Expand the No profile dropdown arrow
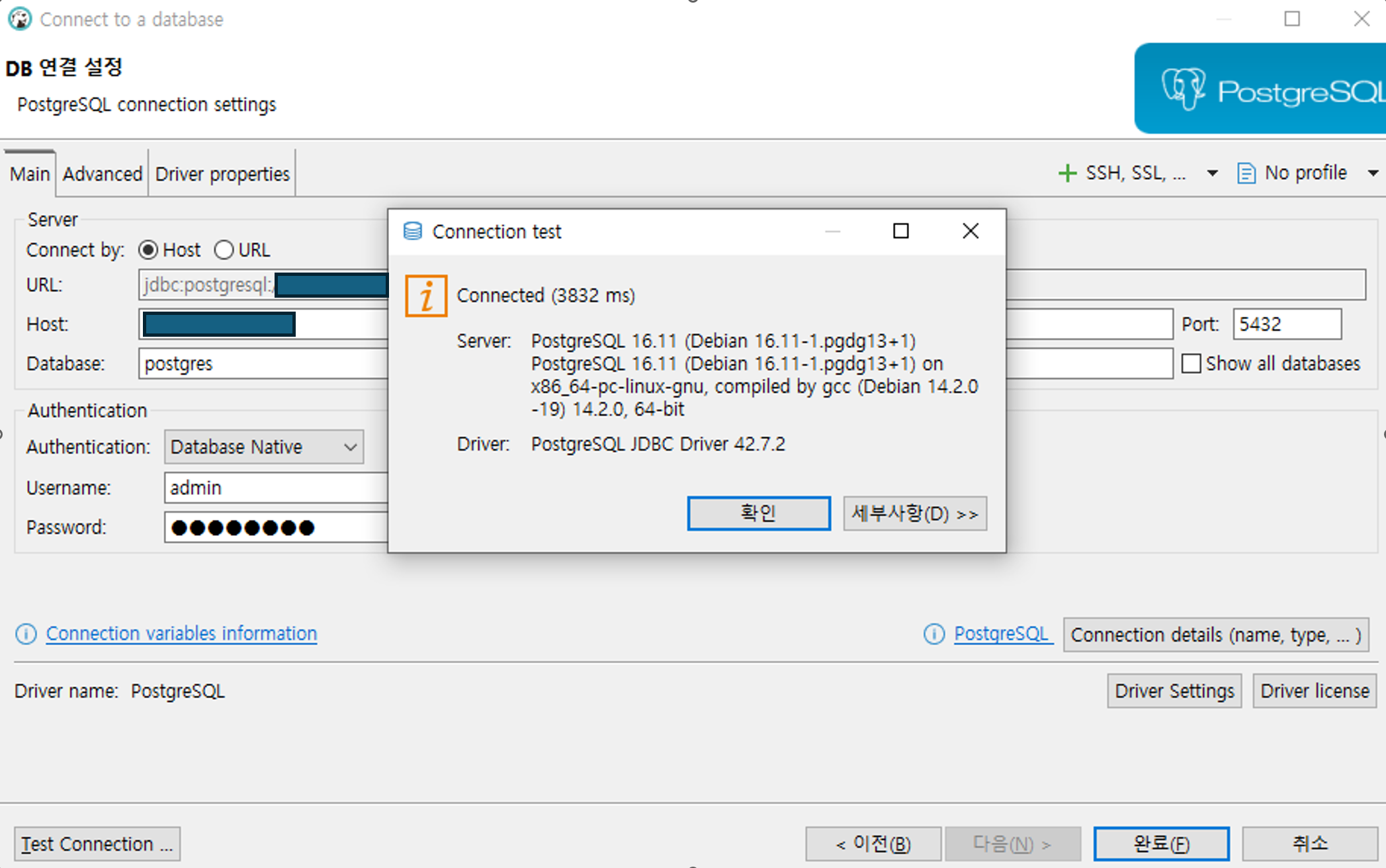This screenshot has height=868, width=1386. tap(1373, 173)
